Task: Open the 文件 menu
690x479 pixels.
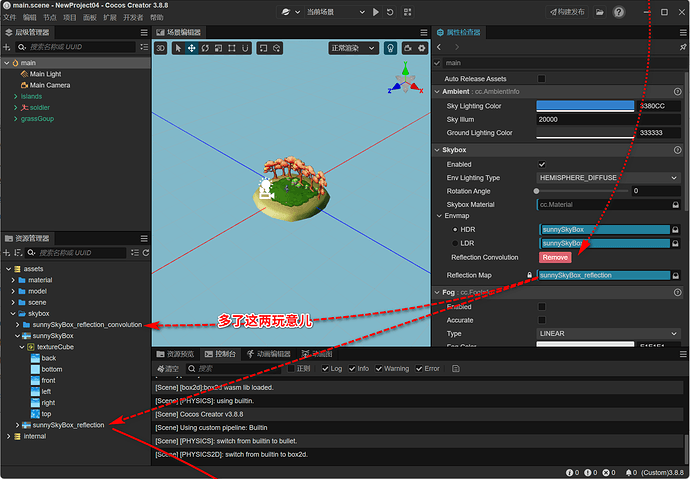Action: [10, 18]
